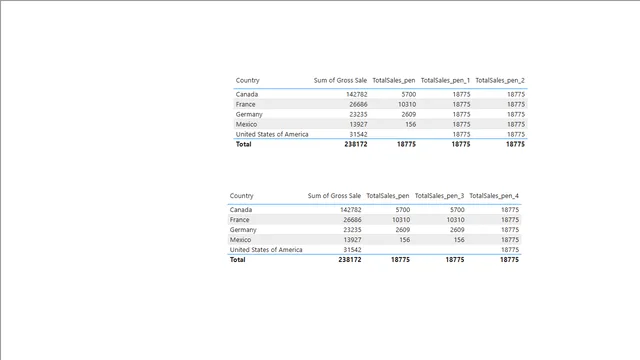Click USA's 18775 under TotalSales_pen_4
Viewport: 640px width, 360px height.
[510, 250]
